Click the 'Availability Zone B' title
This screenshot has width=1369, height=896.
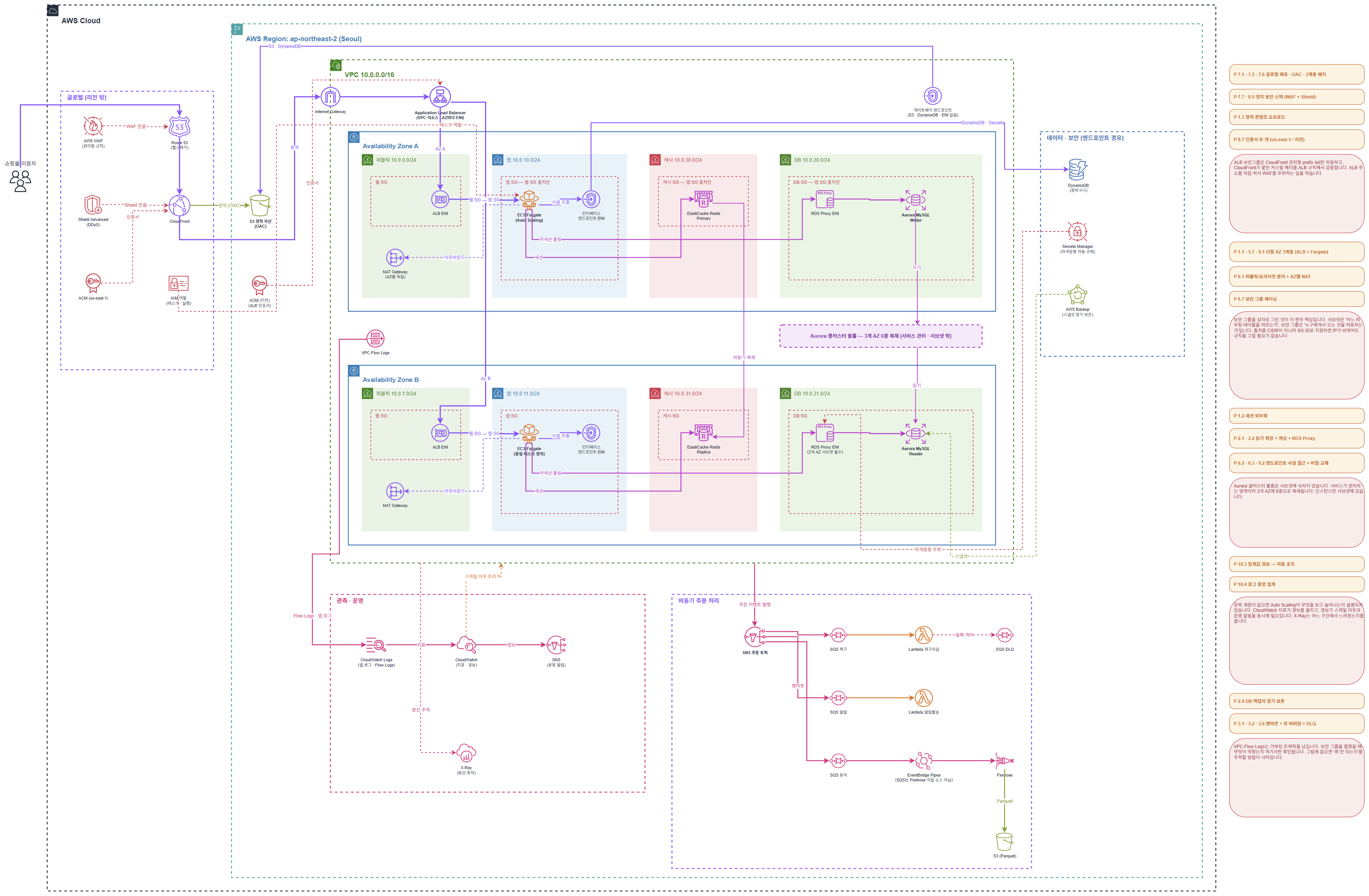pos(391,380)
